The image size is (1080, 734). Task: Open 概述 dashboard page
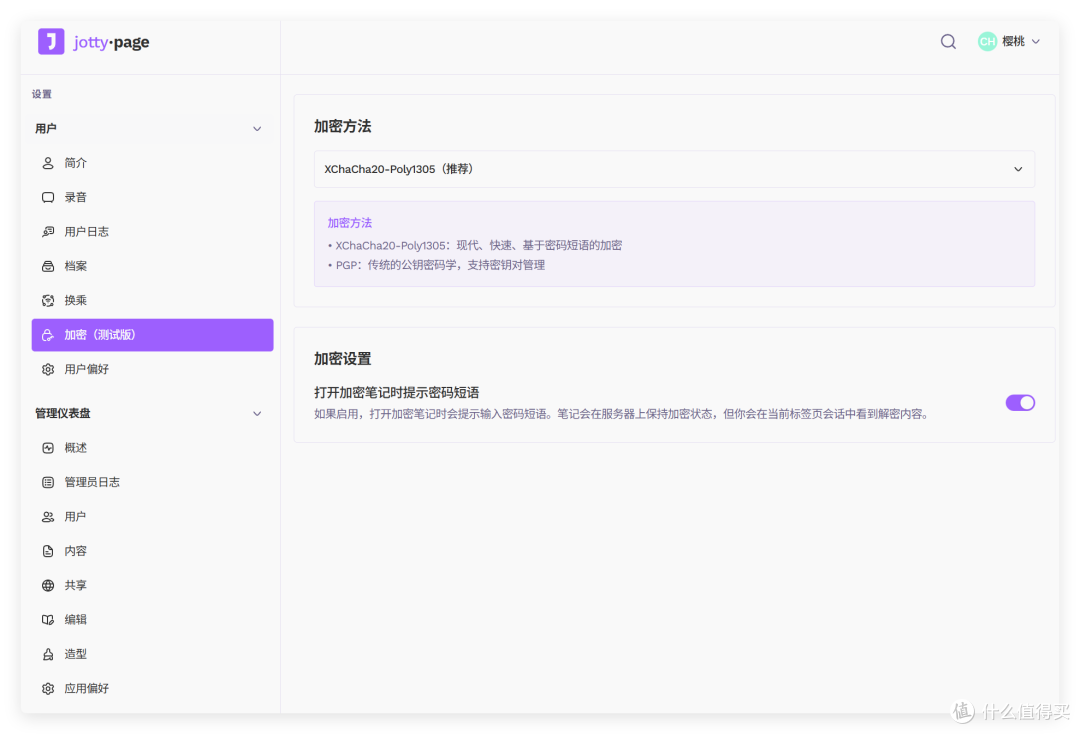(x=152, y=448)
